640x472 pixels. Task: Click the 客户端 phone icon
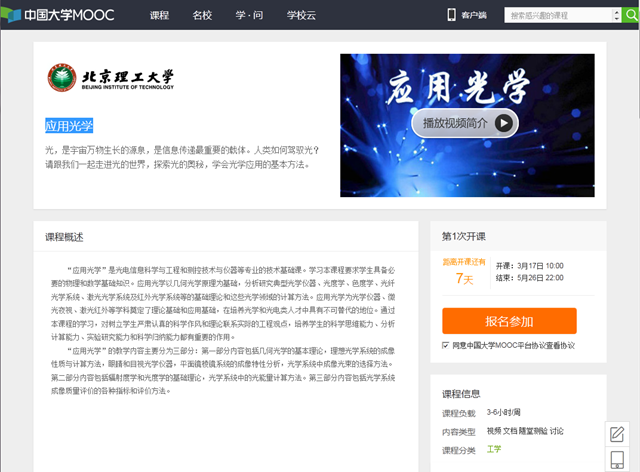tap(451, 16)
